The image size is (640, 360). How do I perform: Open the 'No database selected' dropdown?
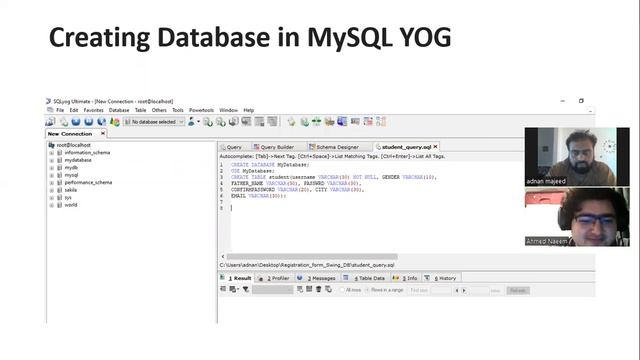154,122
